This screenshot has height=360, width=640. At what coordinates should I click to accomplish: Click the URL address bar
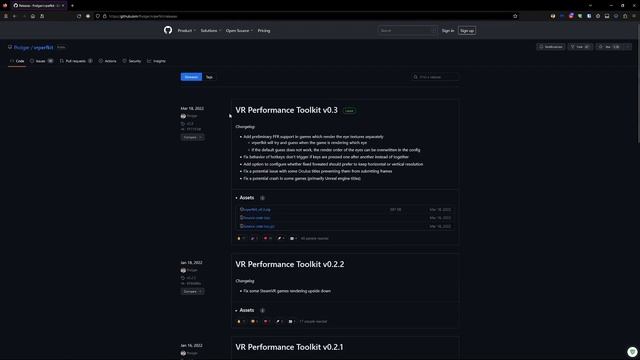306,16
